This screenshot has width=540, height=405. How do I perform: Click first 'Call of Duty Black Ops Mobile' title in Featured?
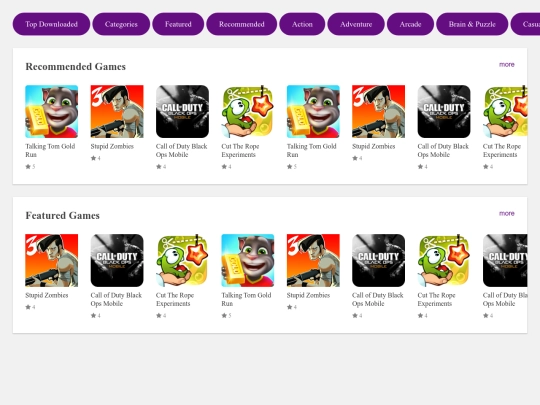(x=116, y=299)
